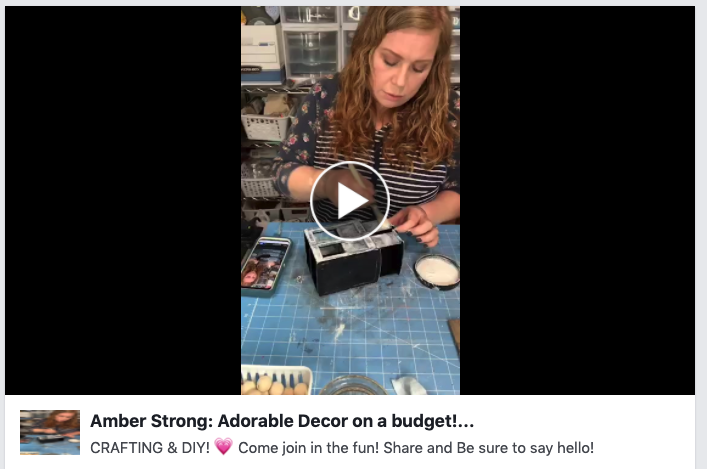Click the left black letterbox area of the video

click(x=123, y=200)
